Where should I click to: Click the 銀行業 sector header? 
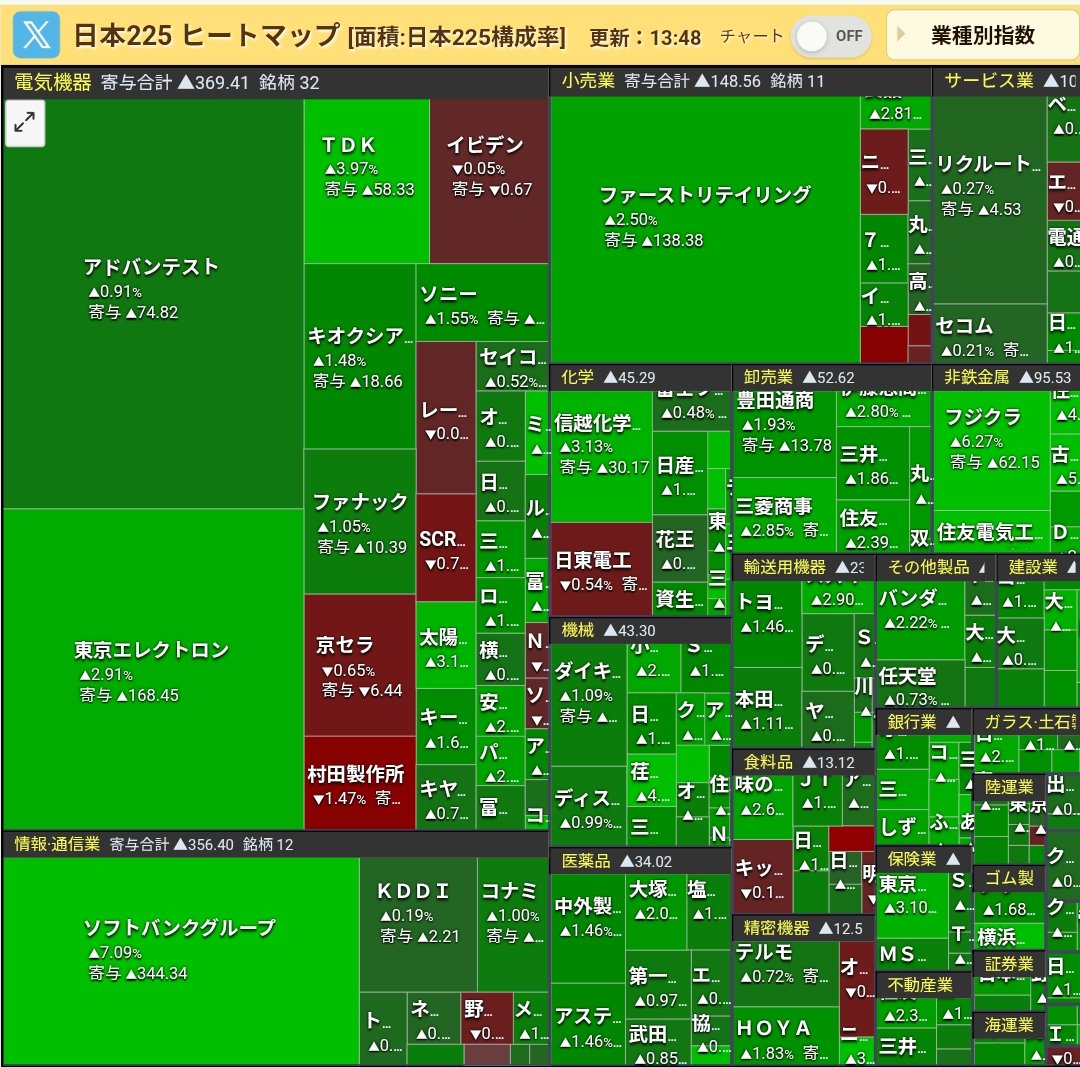tap(923, 722)
